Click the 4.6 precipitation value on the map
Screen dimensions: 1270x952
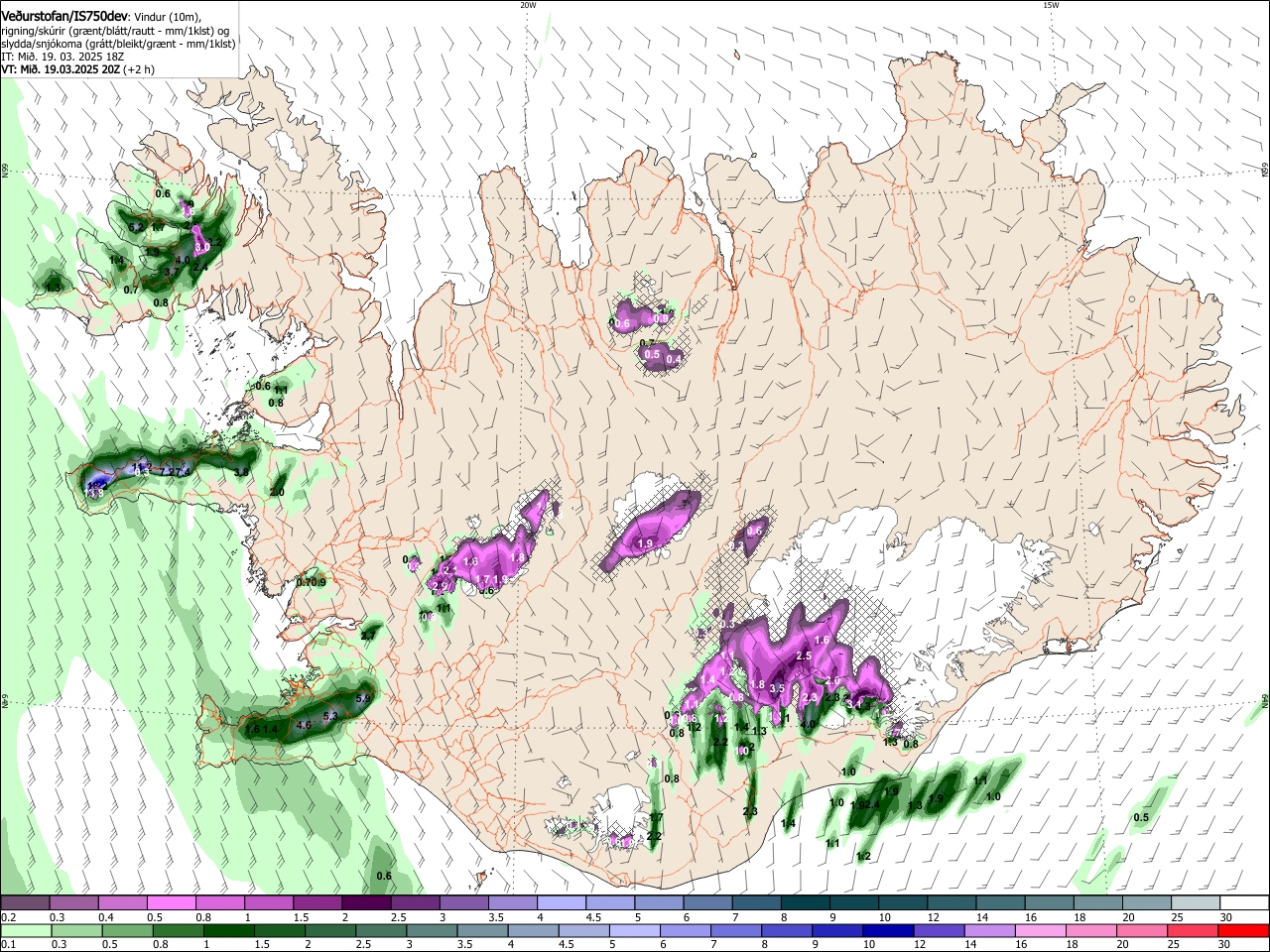(304, 725)
